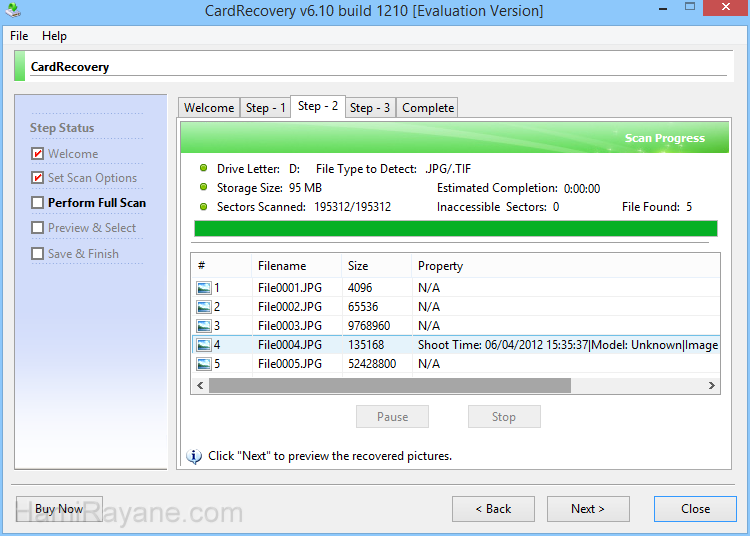Click the size value 65536

363,307
